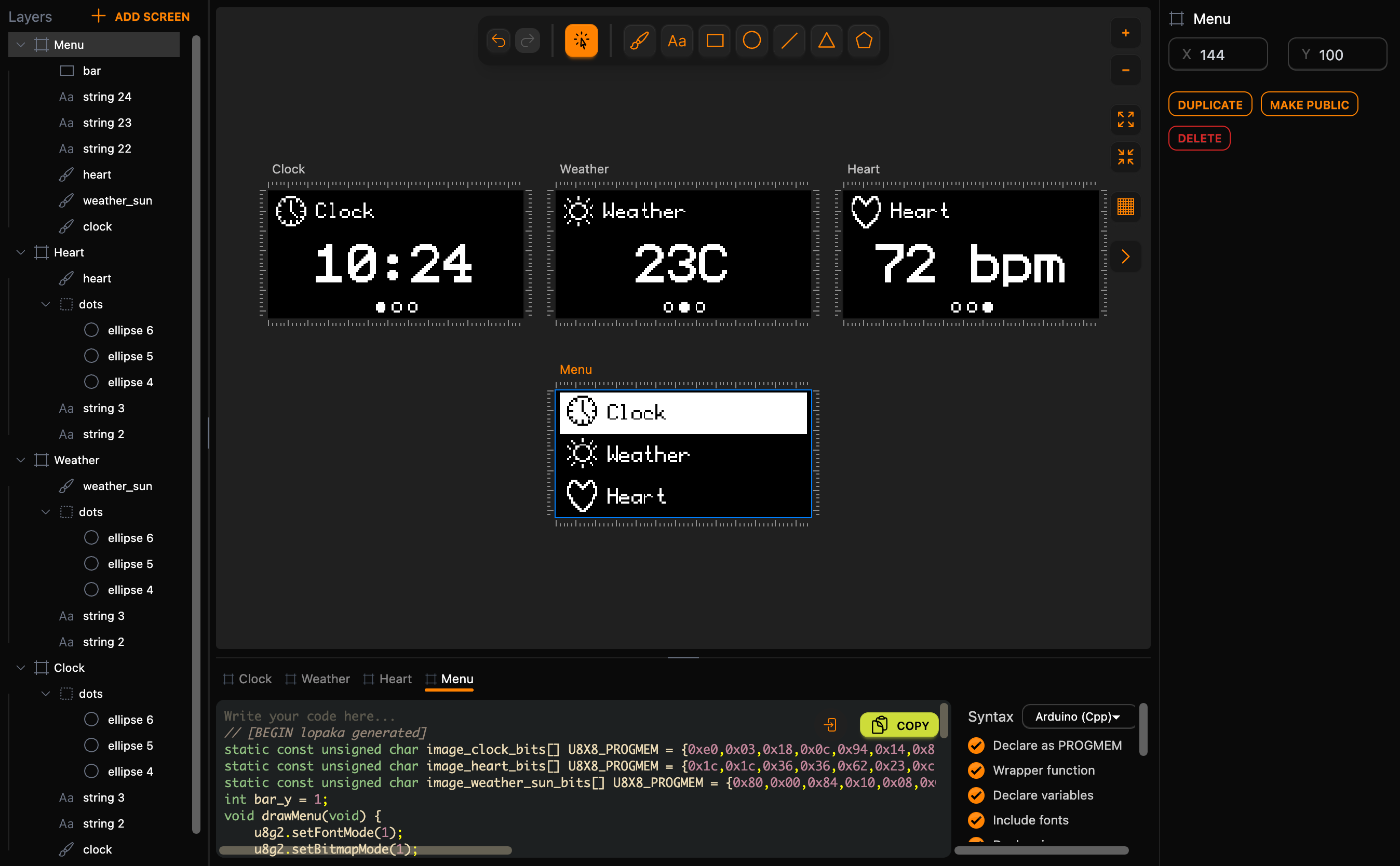Select the circle shape tool
Image resolution: width=1400 pixels, height=866 pixels.
point(751,40)
